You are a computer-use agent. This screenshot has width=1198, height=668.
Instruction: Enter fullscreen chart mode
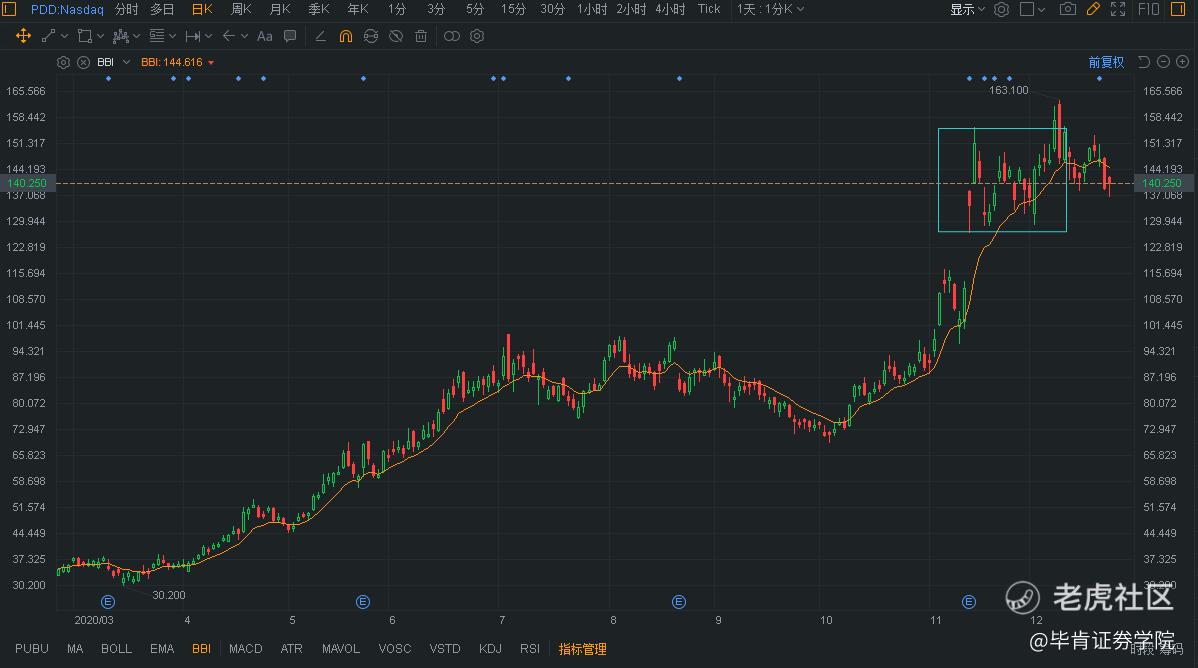(1118, 9)
